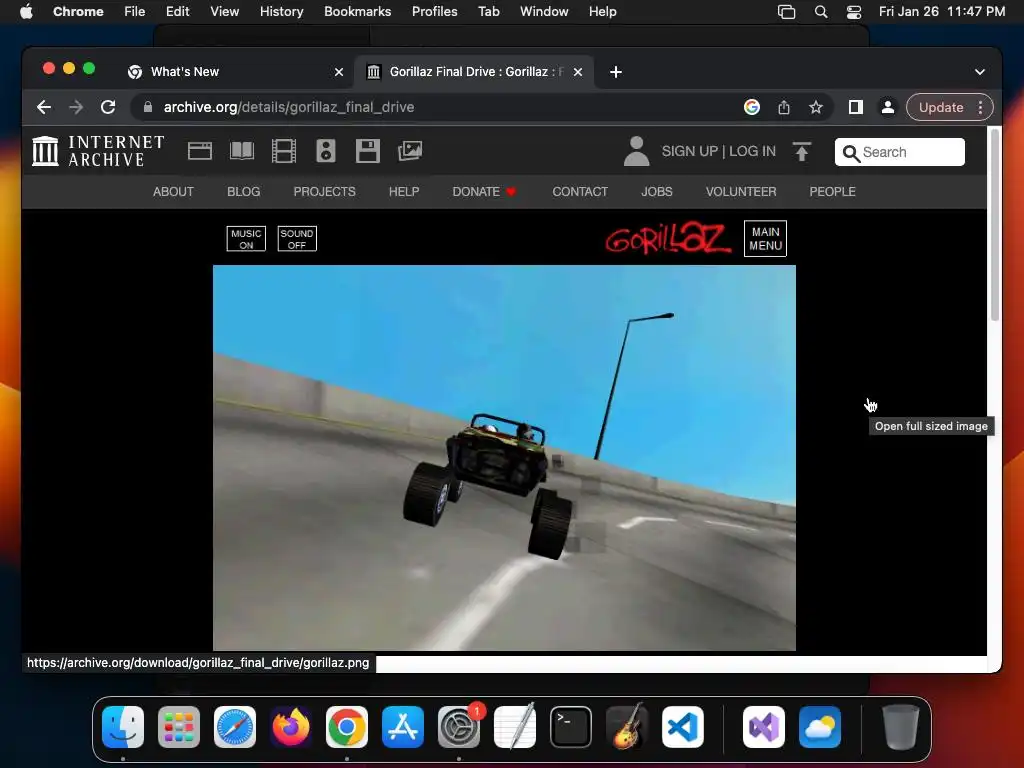Open macOS Control Center

854,12
